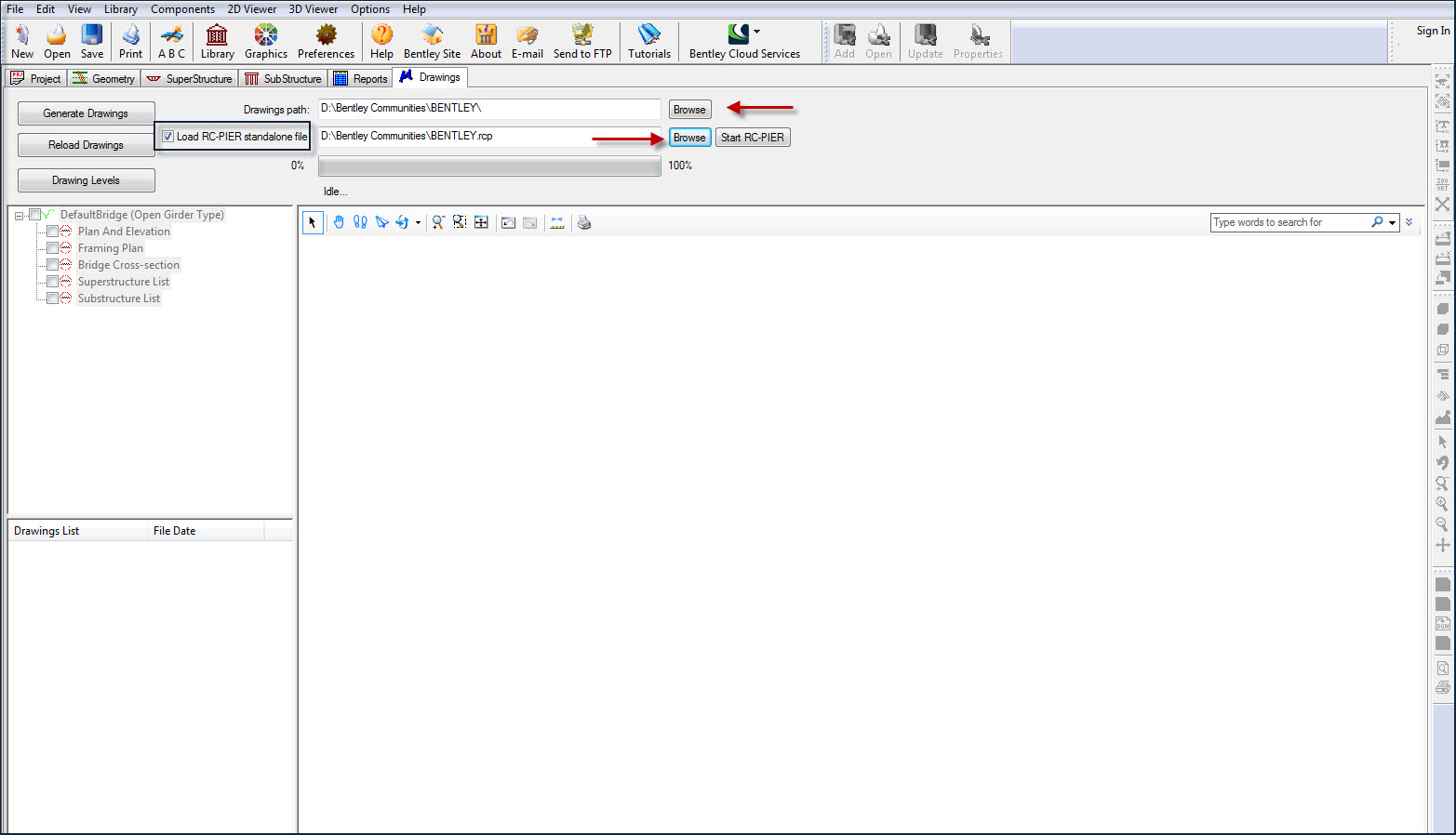This screenshot has height=835, width=1456.
Task: Check the Plan And Elevation checkbox
Action: (53, 232)
